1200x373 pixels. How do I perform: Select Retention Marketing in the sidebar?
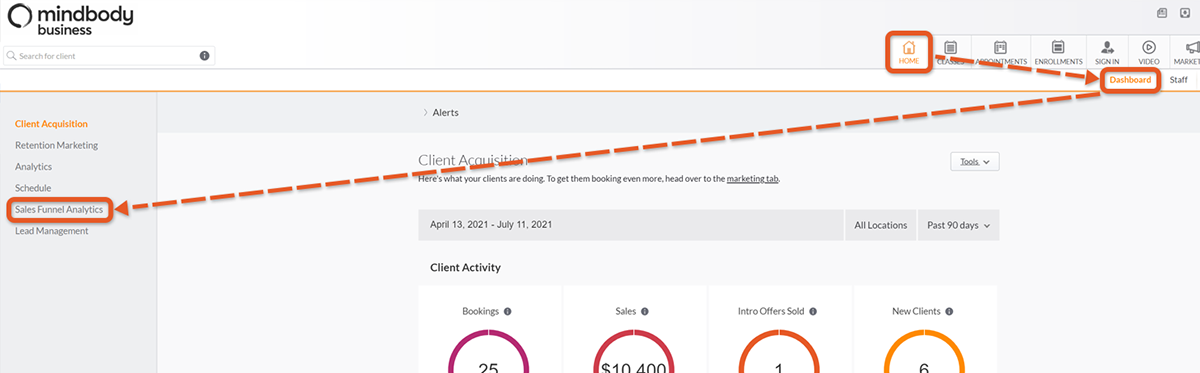pos(56,145)
